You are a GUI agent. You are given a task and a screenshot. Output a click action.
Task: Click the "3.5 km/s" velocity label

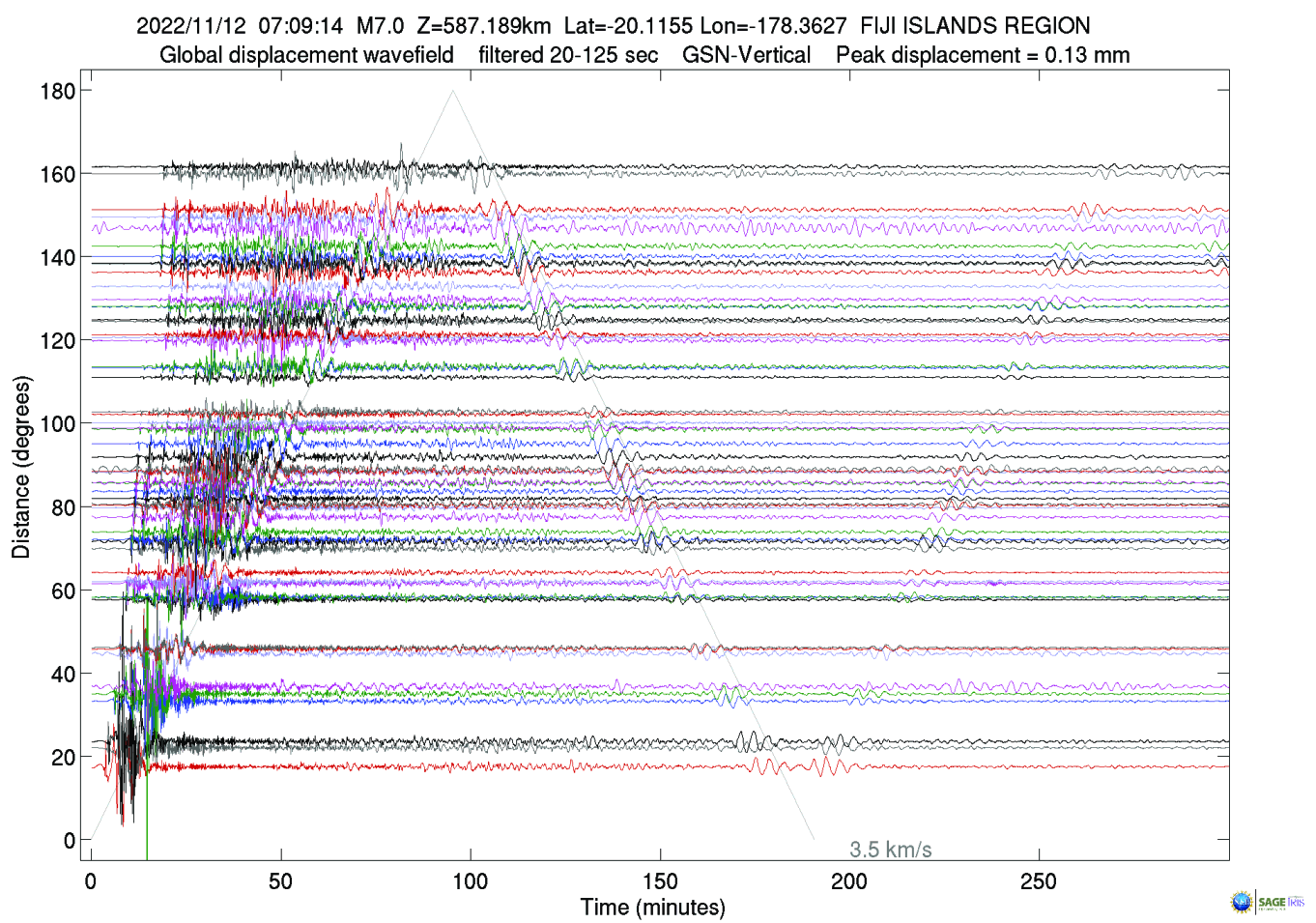coord(890,850)
